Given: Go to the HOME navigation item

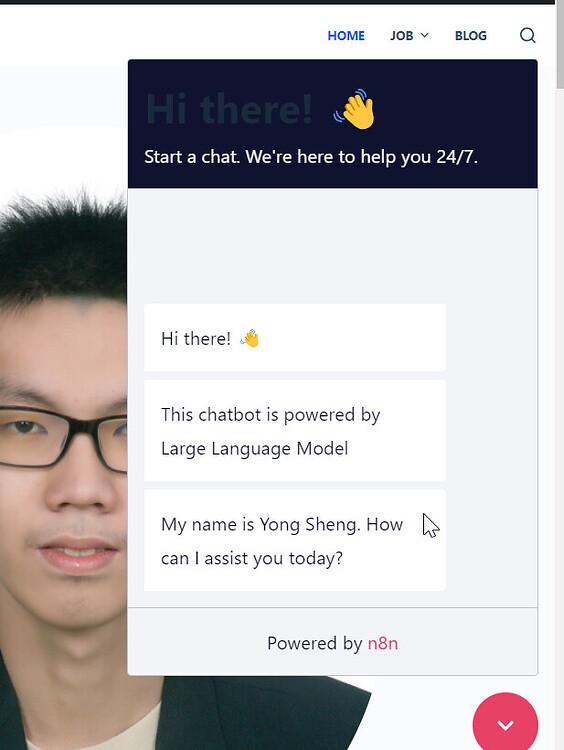Looking at the screenshot, I should coord(346,35).
